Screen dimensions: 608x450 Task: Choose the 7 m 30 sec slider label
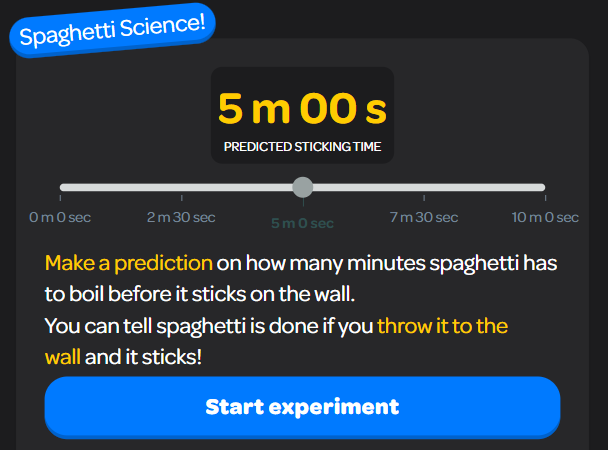click(x=423, y=217)
